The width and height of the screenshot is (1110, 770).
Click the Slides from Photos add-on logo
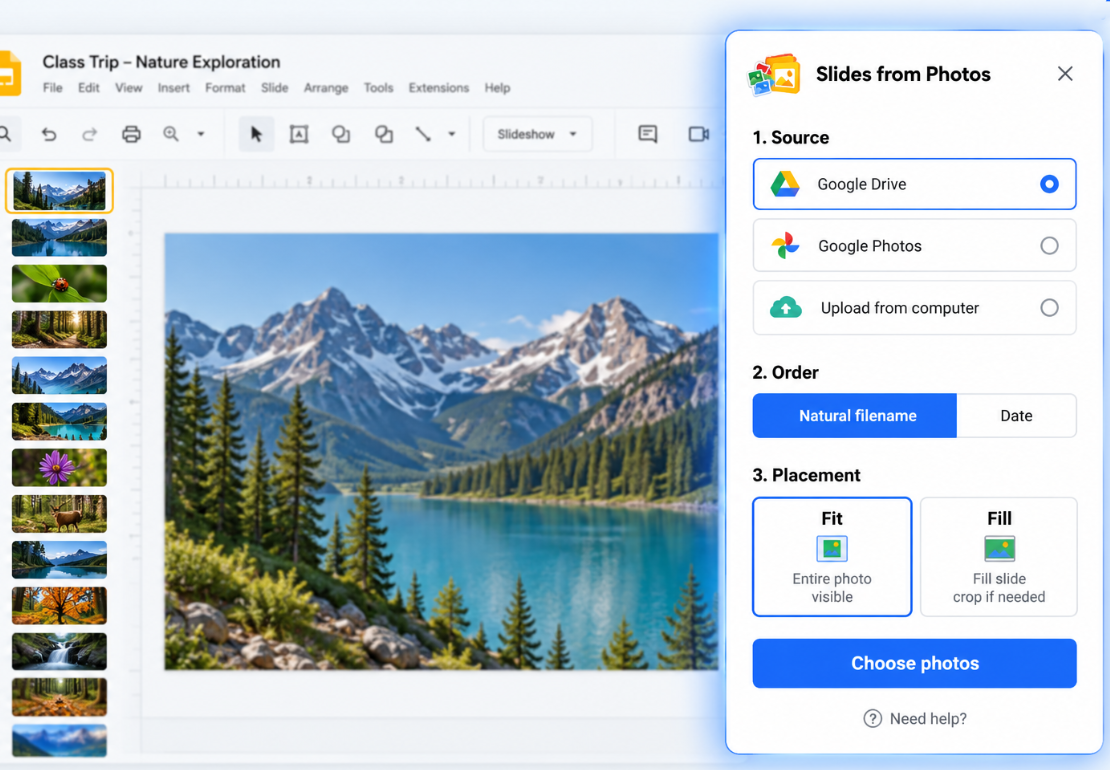774,74
